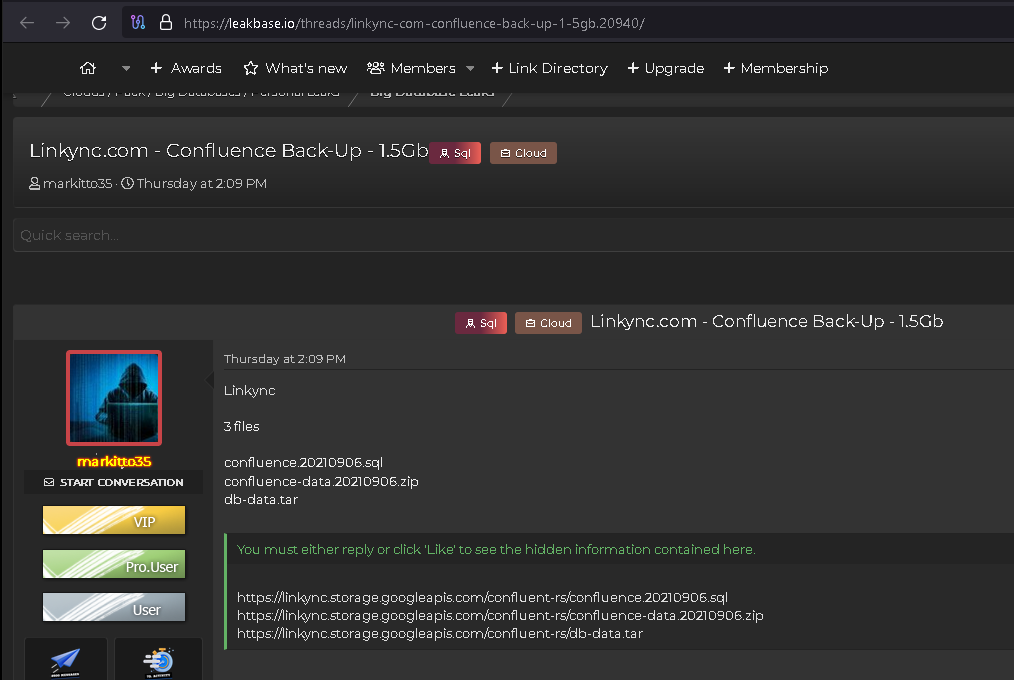Viewport: 1014px width, 680px height.
Task: Select the Pro.User banner in sidebar
Action: [113, 564]
